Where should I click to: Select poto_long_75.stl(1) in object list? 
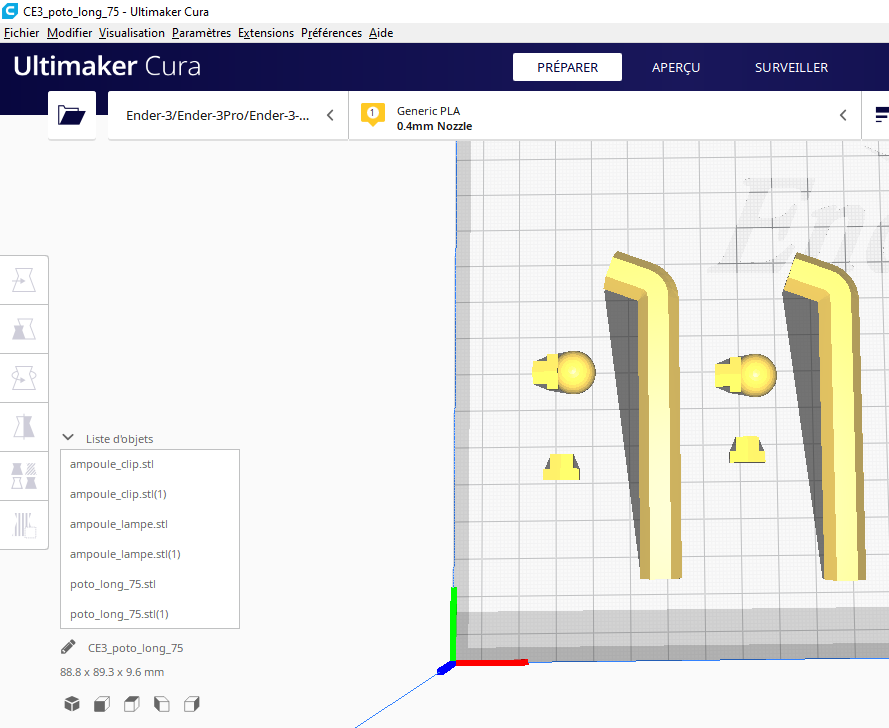(x=150, y=615)
